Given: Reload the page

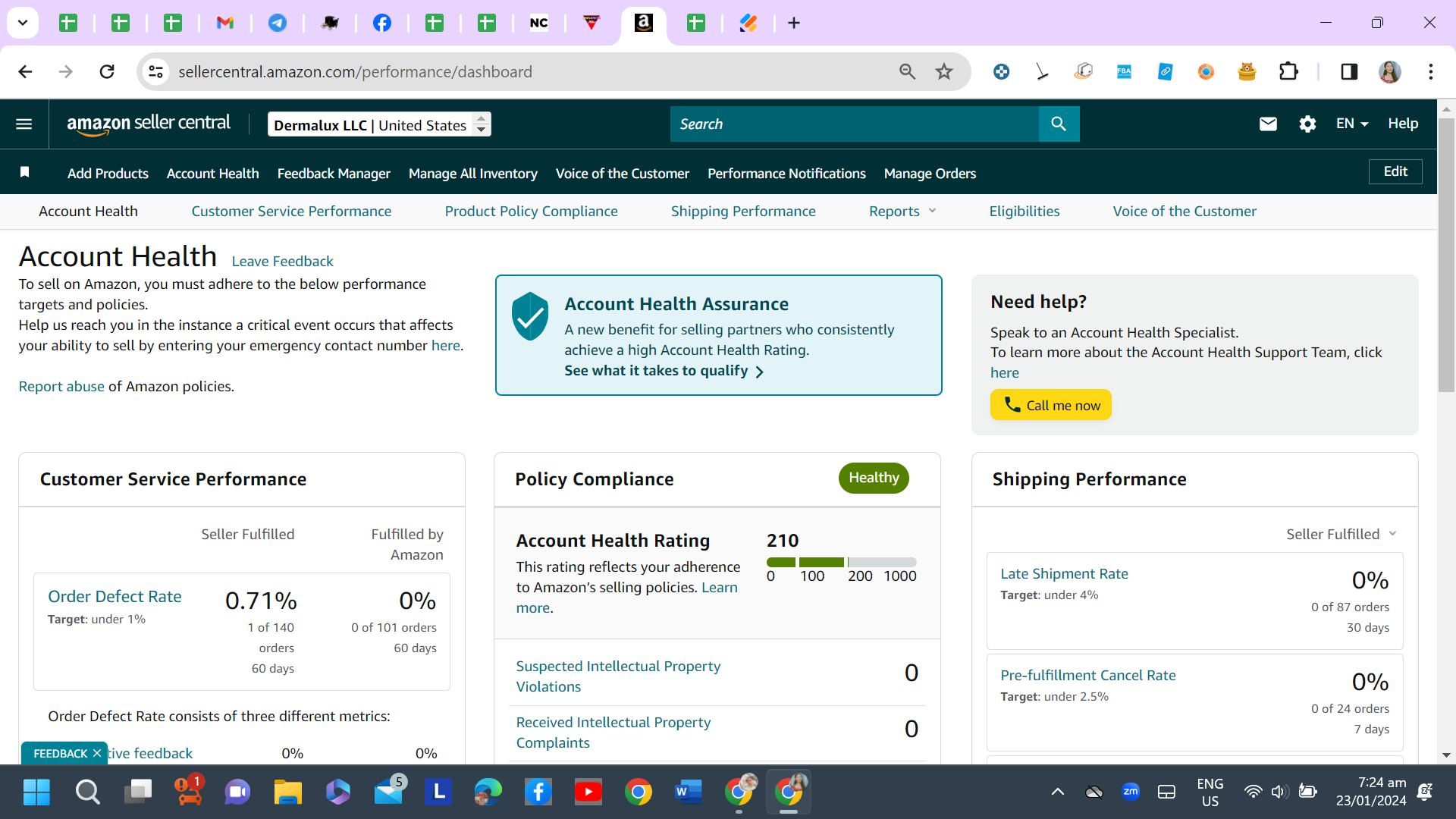Looking at the screenshot, I should click(x=107, y=71).
